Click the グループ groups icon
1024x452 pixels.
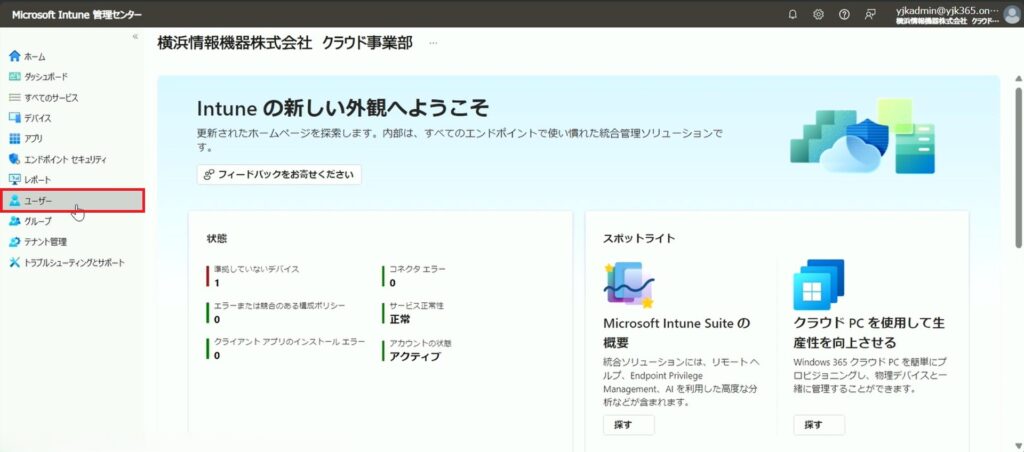14,221
